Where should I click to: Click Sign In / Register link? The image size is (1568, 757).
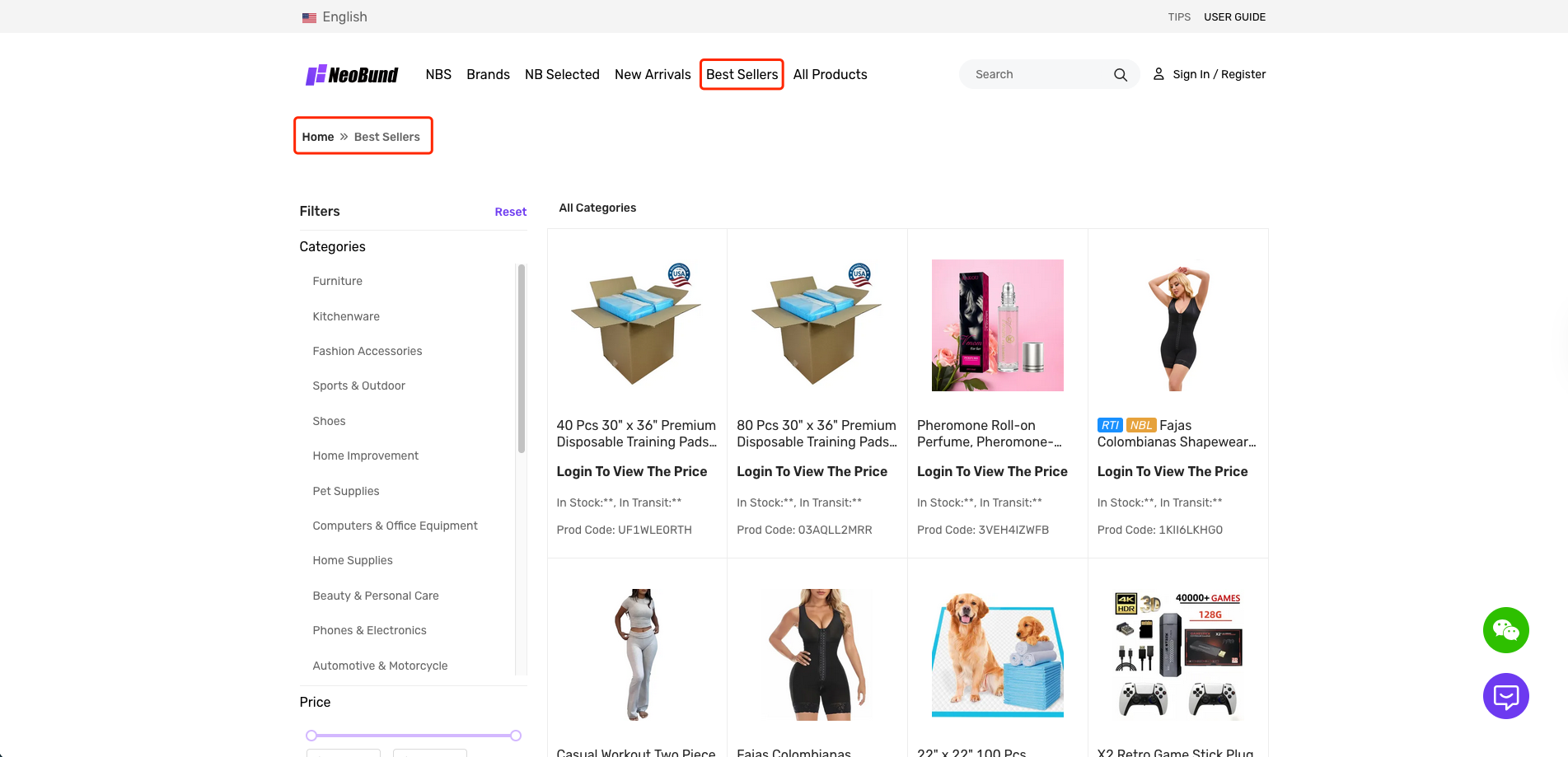point(1219,74)
